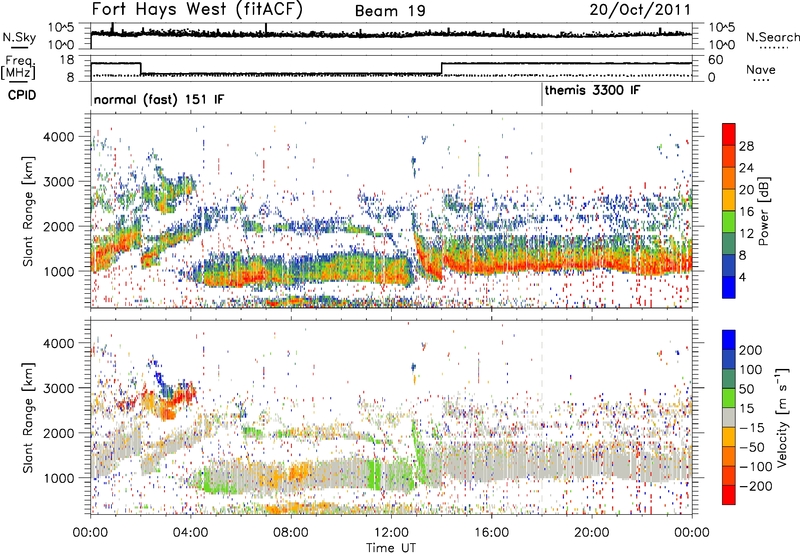This screenshot has width=800, height=554.
Task: Click the 'Freq. [MHz]' label
Action: (19, 67)
